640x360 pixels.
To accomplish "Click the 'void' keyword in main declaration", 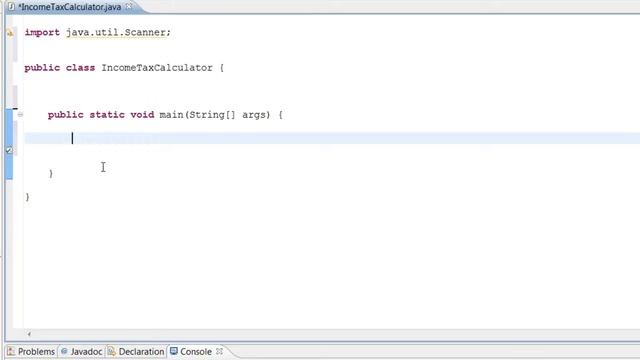I will point(142,115).
